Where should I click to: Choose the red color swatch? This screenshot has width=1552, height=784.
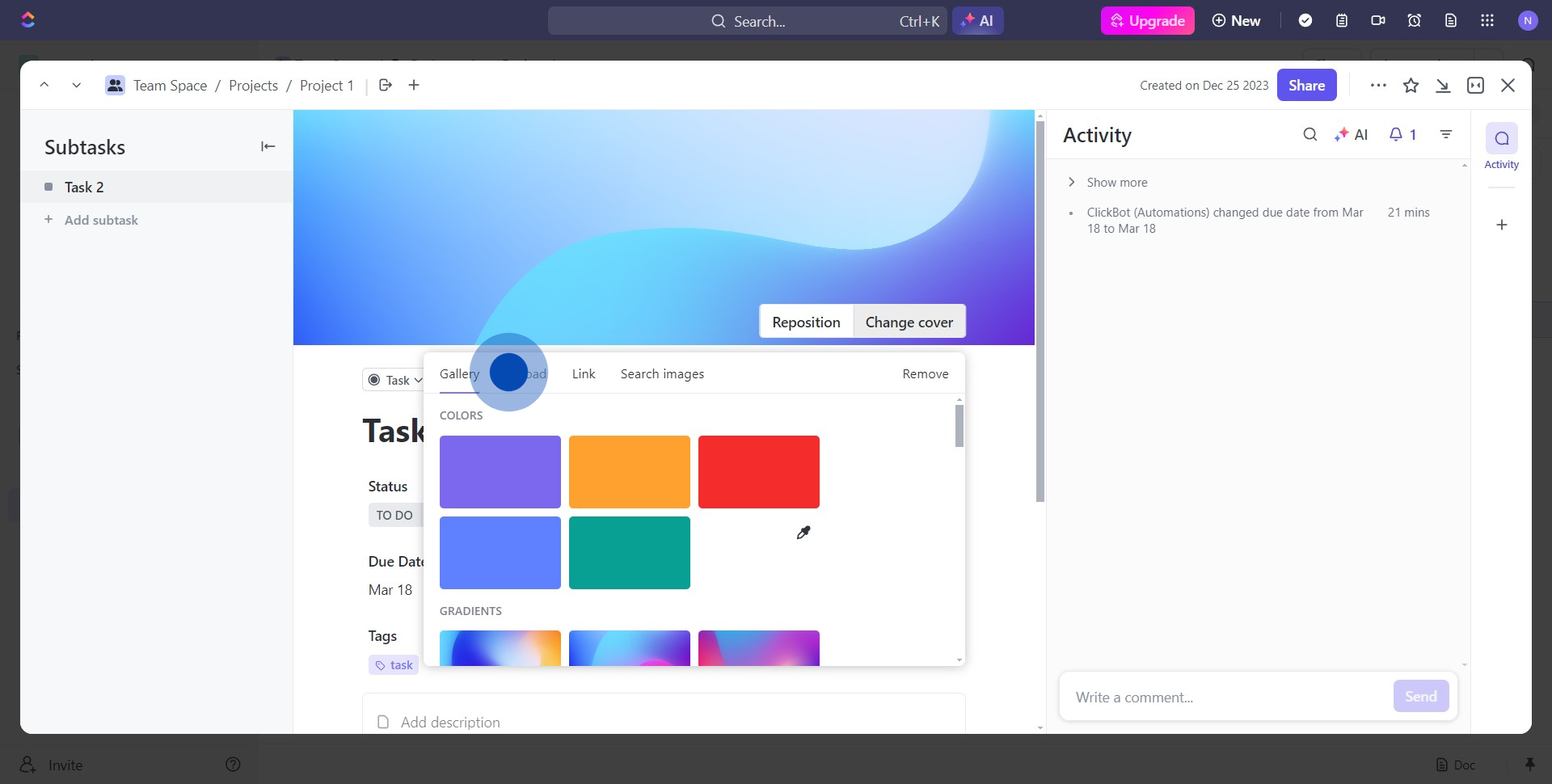(x=759, y=472)
